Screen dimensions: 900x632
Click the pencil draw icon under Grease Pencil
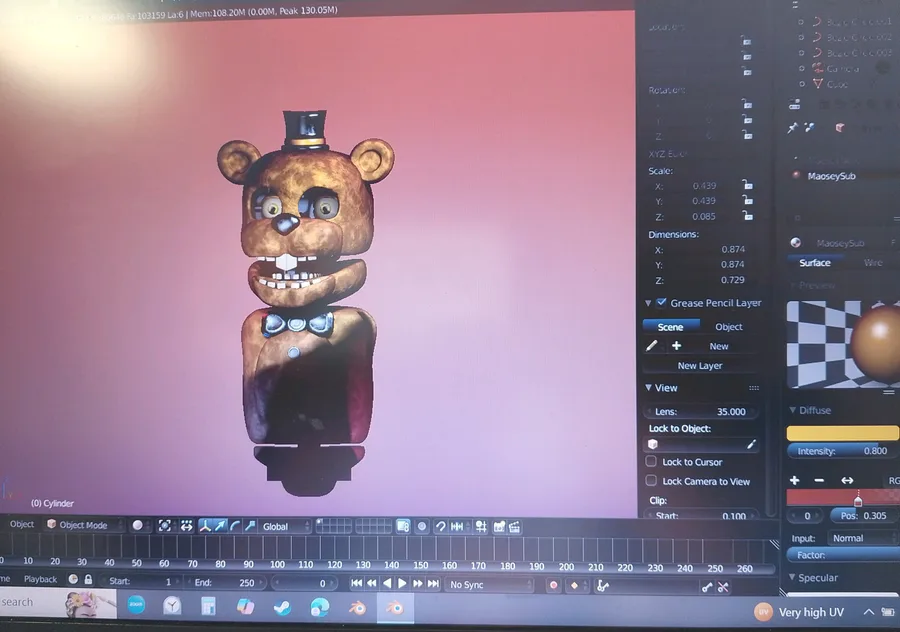[651, 346]
